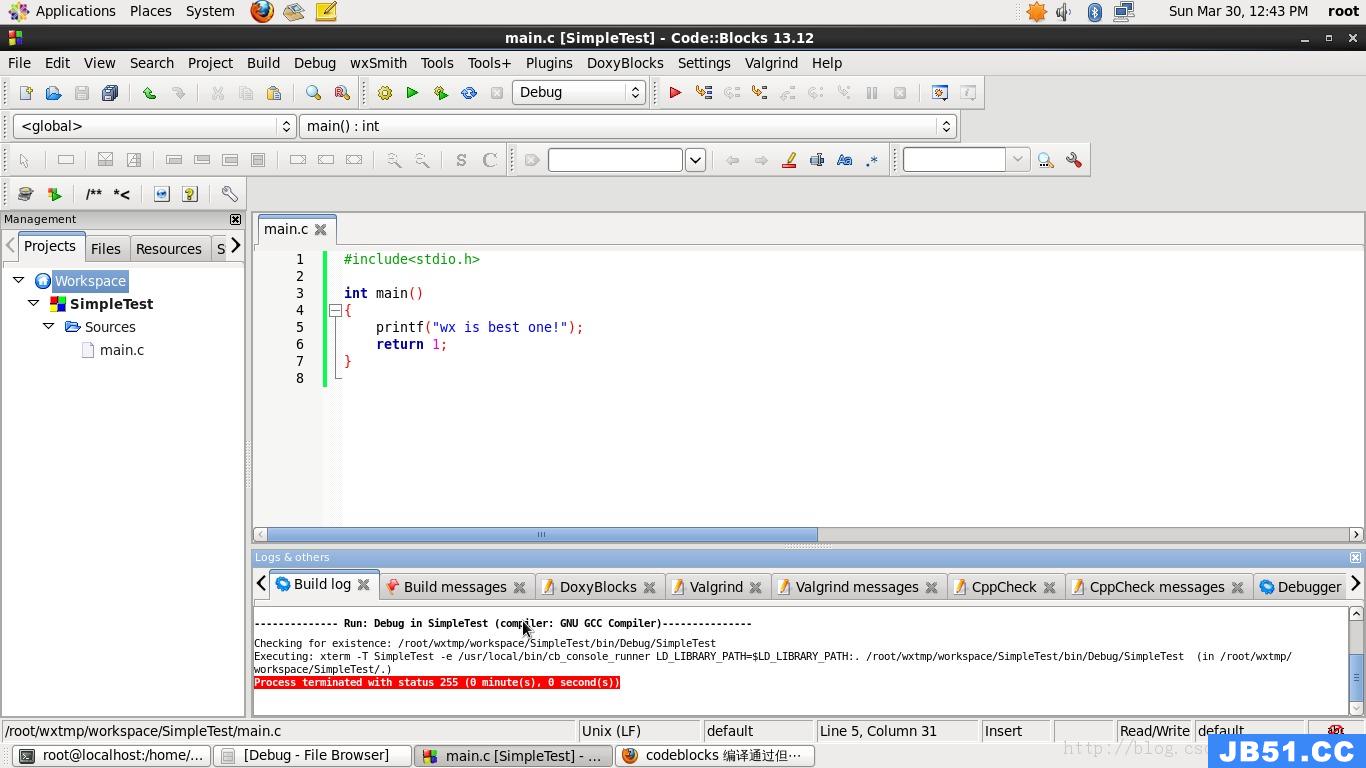Open the small combo dropdown right of regex
This screenshot has height=768, width=1366.
(x=1017, y=160)
